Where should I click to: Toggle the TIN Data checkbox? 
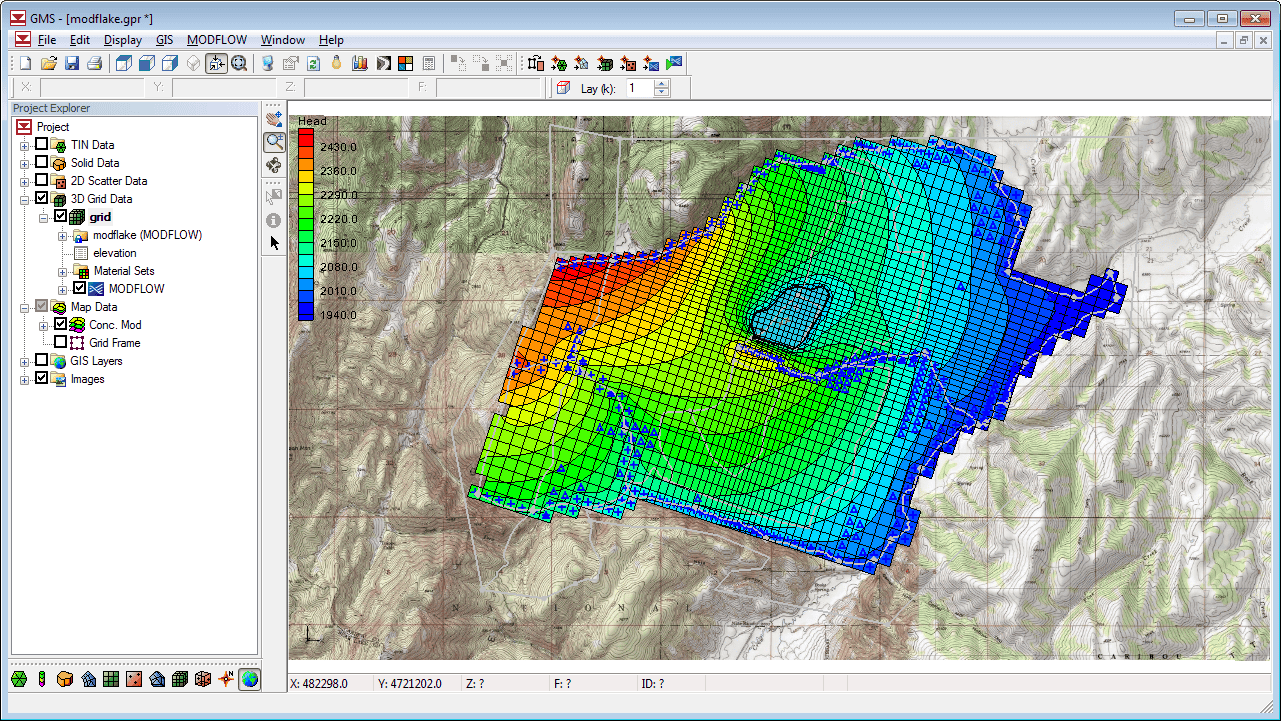pos(41,145)
